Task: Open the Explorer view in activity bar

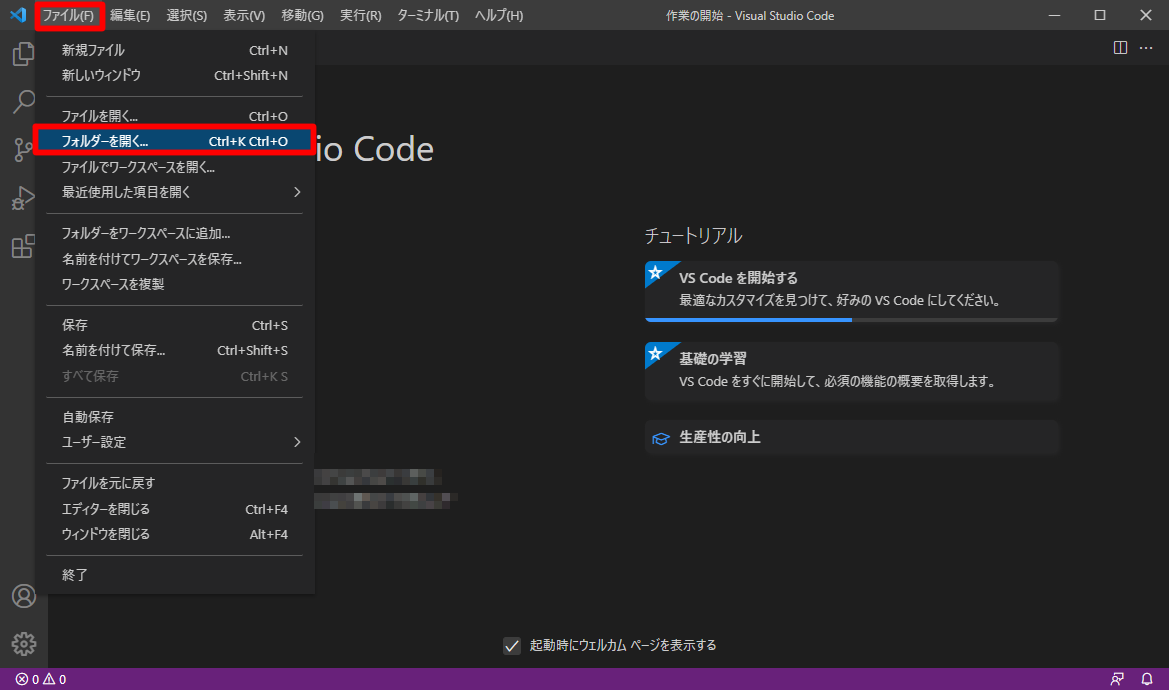Action: coord(23,54)
